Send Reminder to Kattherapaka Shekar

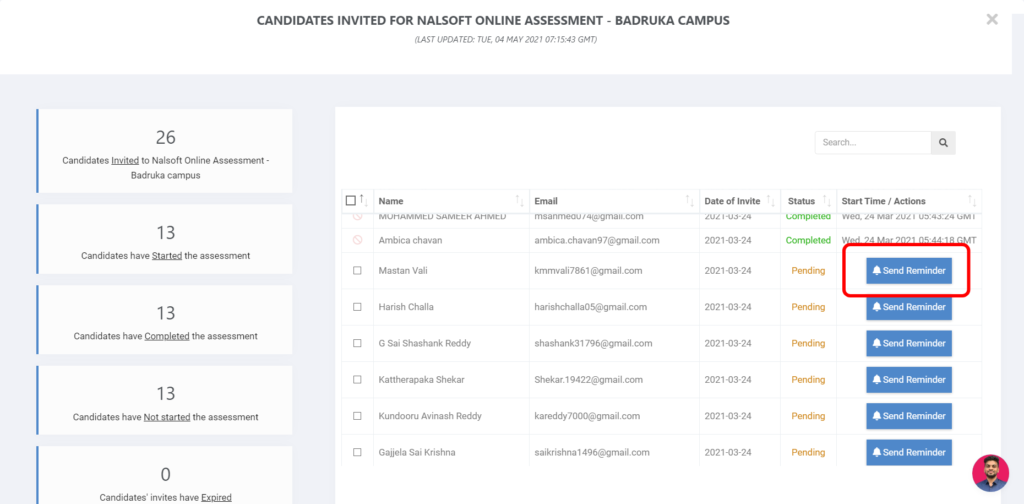click(x=909, y=379)
